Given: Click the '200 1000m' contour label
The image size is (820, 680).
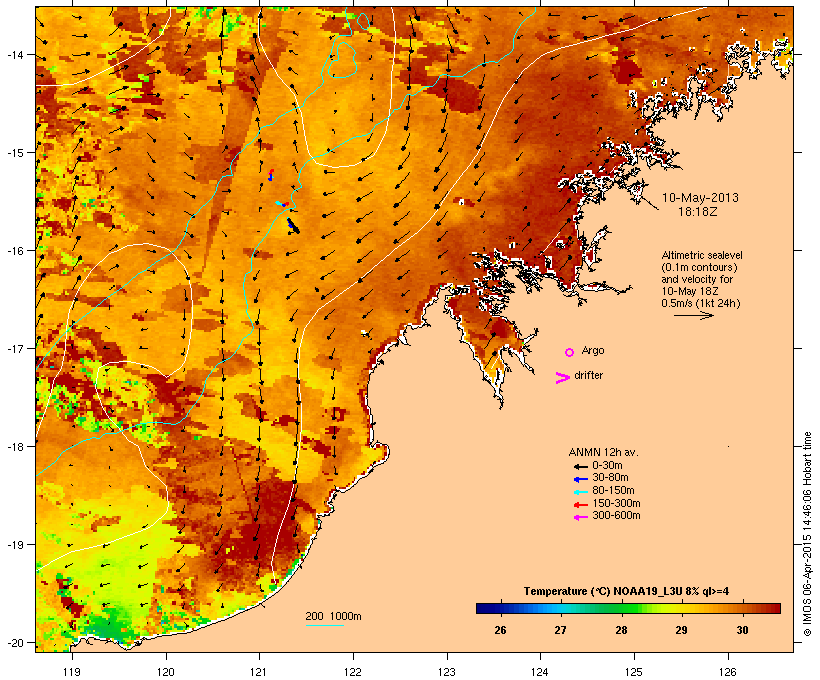Looking at the screenshot, I should point(333,616).
